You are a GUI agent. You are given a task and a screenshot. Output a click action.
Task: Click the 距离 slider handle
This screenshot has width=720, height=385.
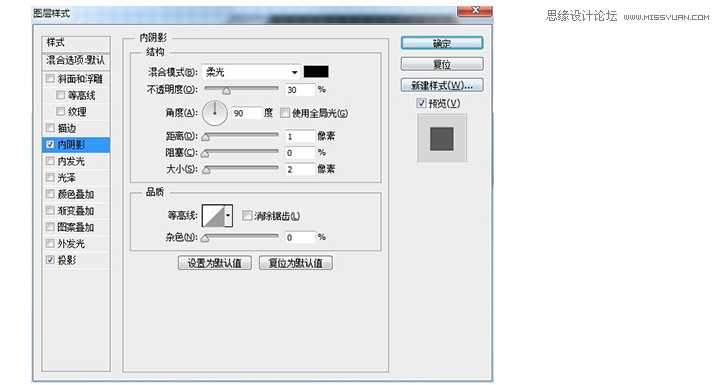tap(206, 137)
